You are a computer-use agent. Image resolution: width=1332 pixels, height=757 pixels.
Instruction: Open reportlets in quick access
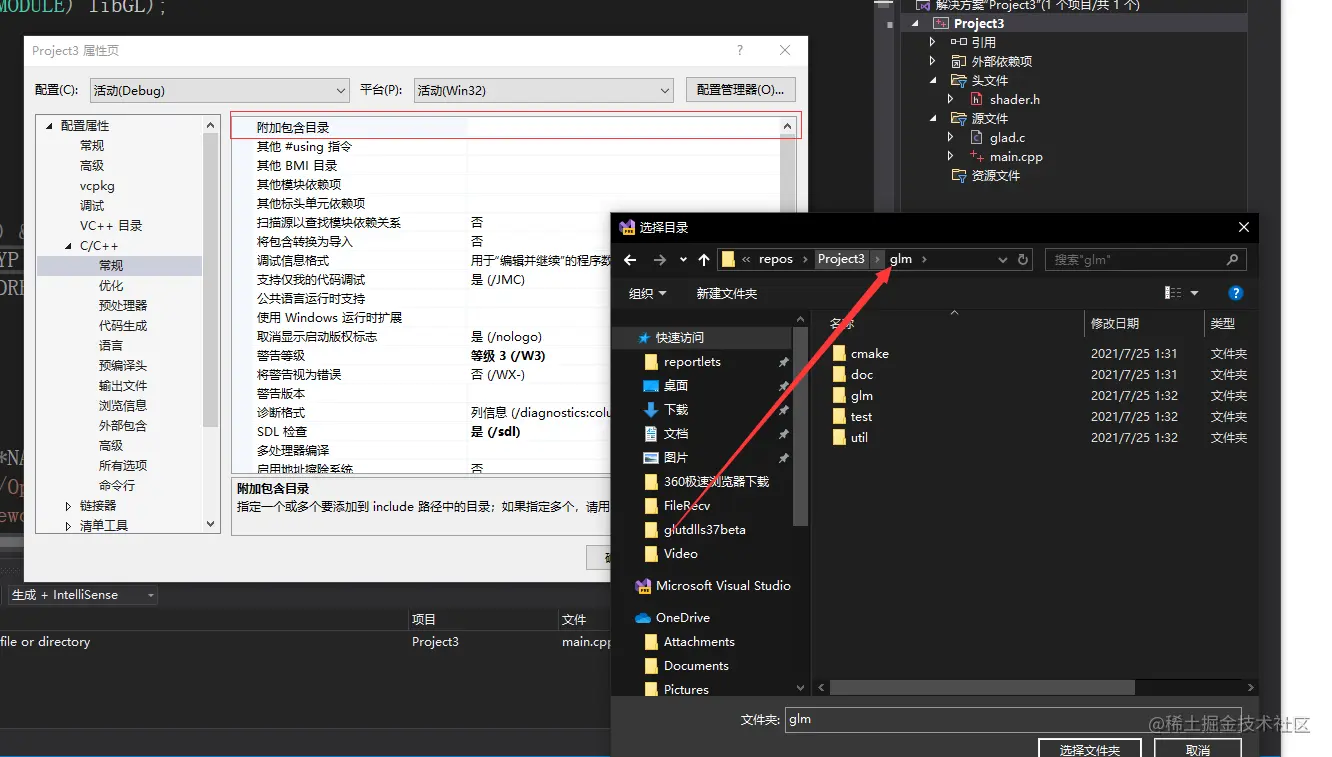[692, 361]
